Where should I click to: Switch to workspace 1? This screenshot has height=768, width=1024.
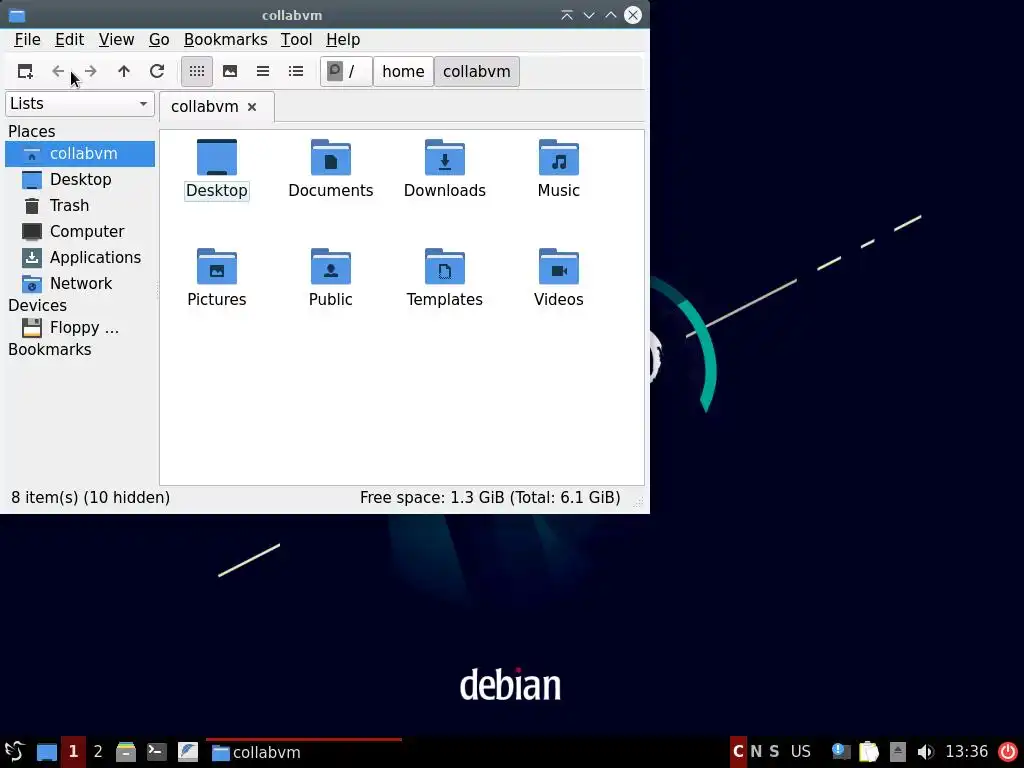tap(73, 752)
